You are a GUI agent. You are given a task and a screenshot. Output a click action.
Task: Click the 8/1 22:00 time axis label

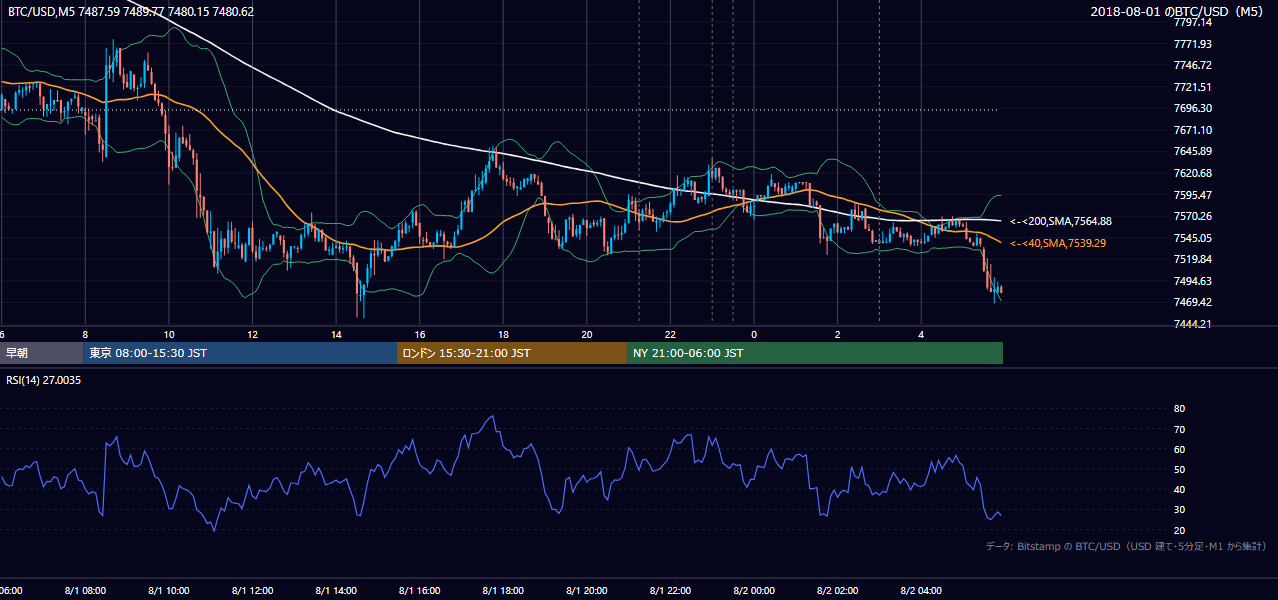[x=670, y=591]
